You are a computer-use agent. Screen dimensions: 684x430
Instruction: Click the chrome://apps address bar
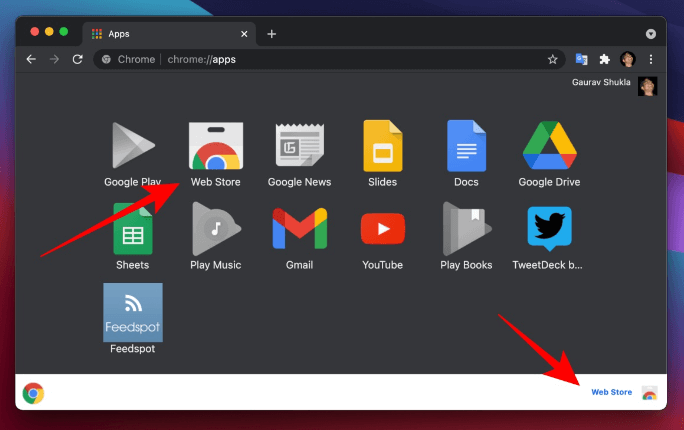click(329, 59)
